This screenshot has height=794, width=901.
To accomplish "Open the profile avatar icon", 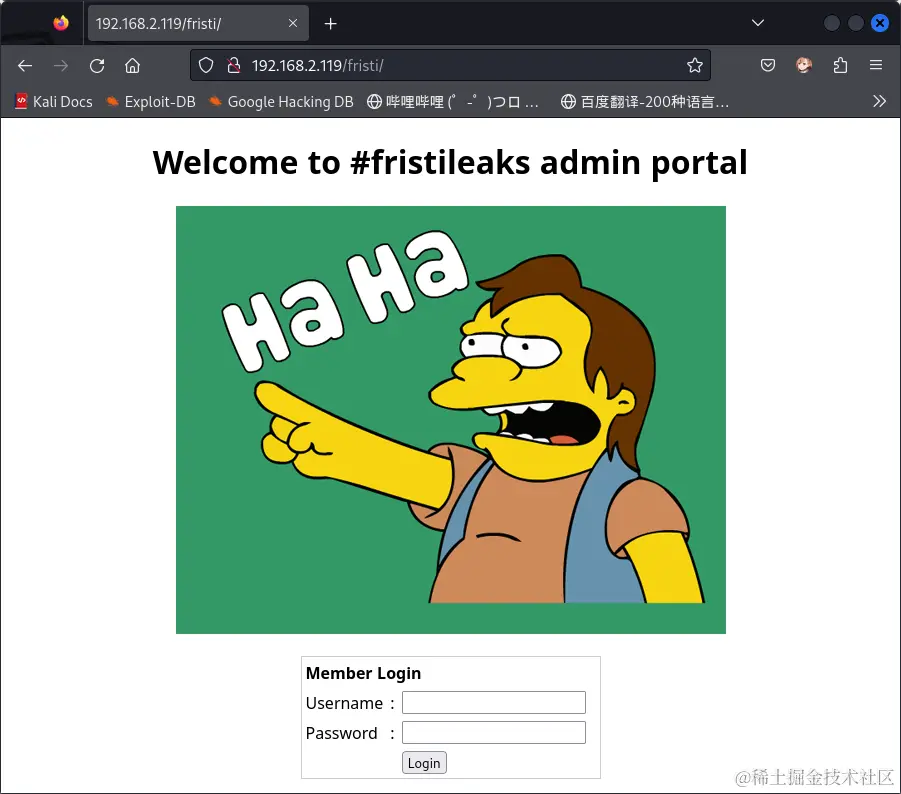I will pos(804,65).
